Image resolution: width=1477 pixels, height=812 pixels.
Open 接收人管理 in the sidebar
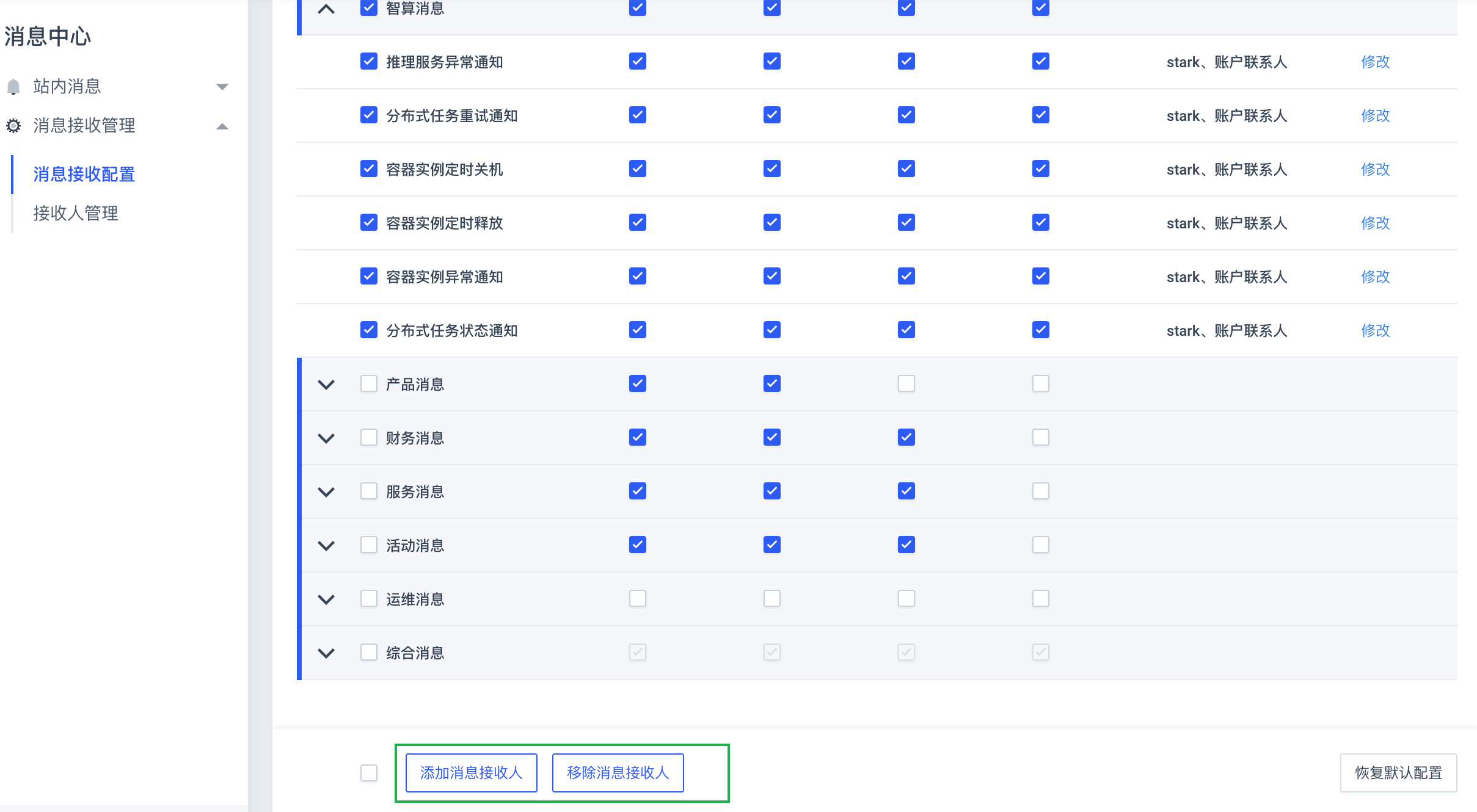pos(76,213)
